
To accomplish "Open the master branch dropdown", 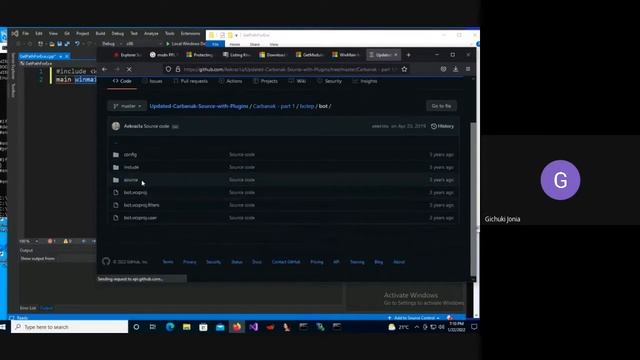I will point(127,106).
